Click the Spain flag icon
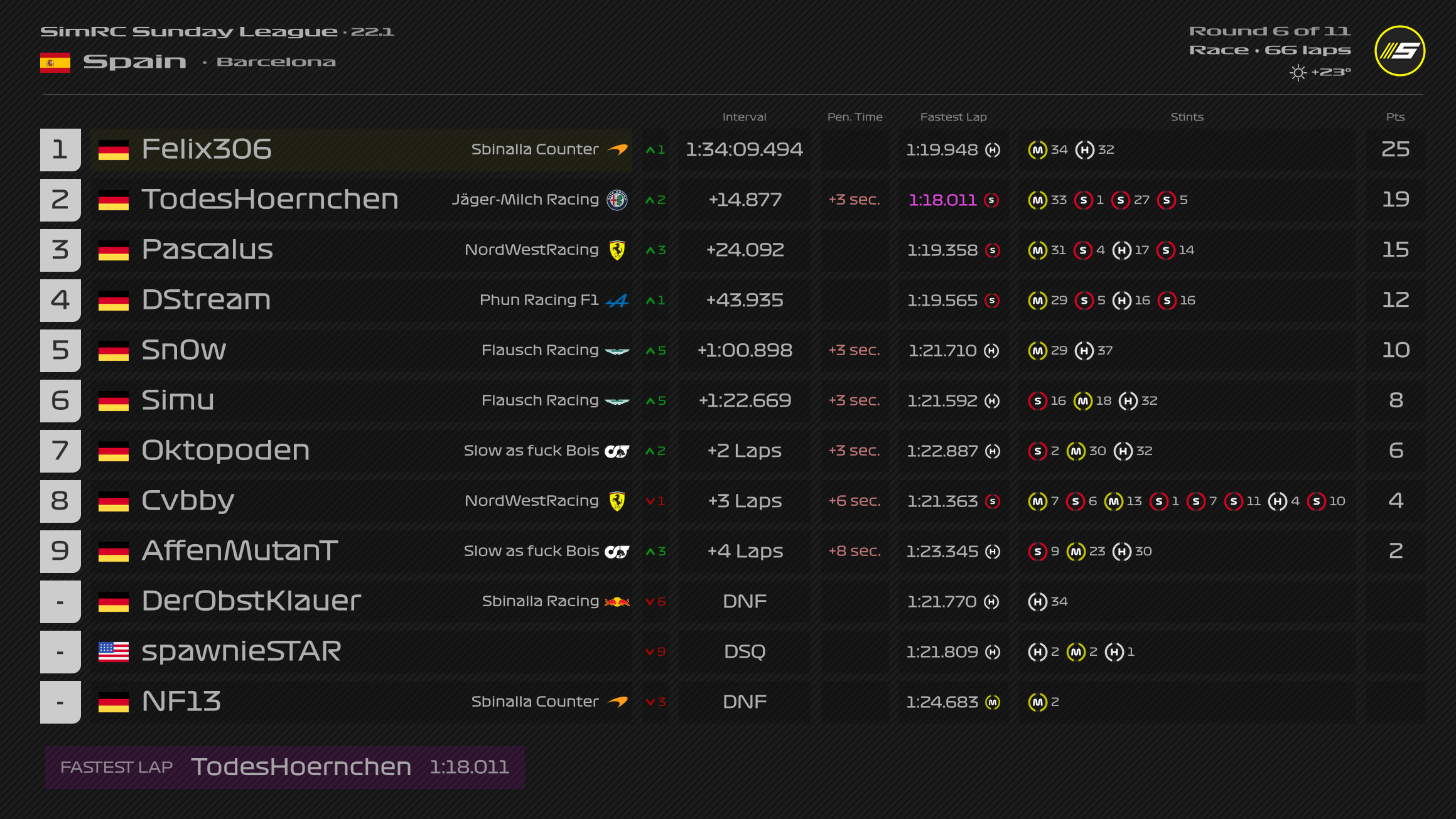The height and width of the screenshot is (819, 1456). coord(55,63)
